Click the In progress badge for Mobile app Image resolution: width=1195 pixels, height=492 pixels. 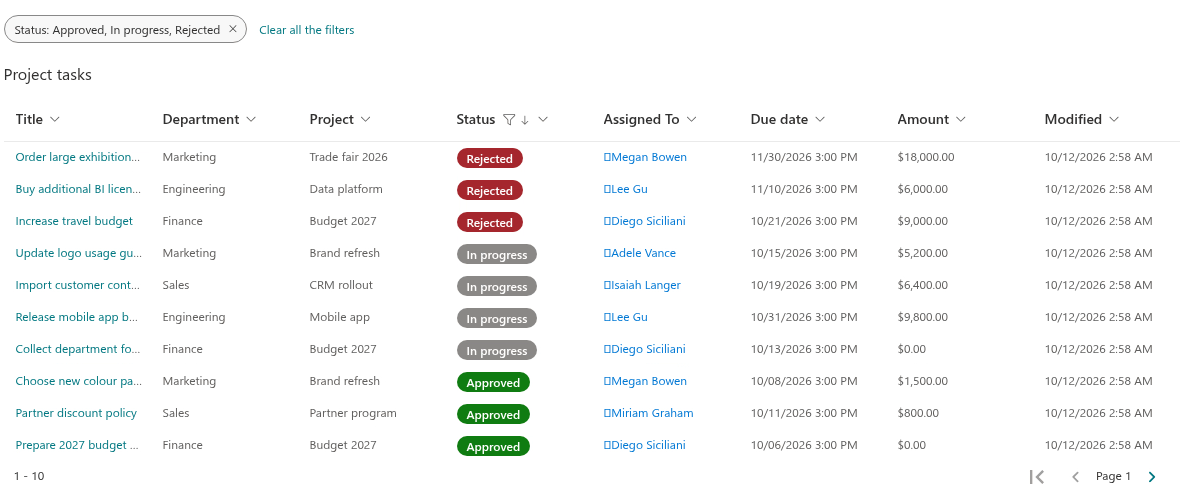coord(497,318)
